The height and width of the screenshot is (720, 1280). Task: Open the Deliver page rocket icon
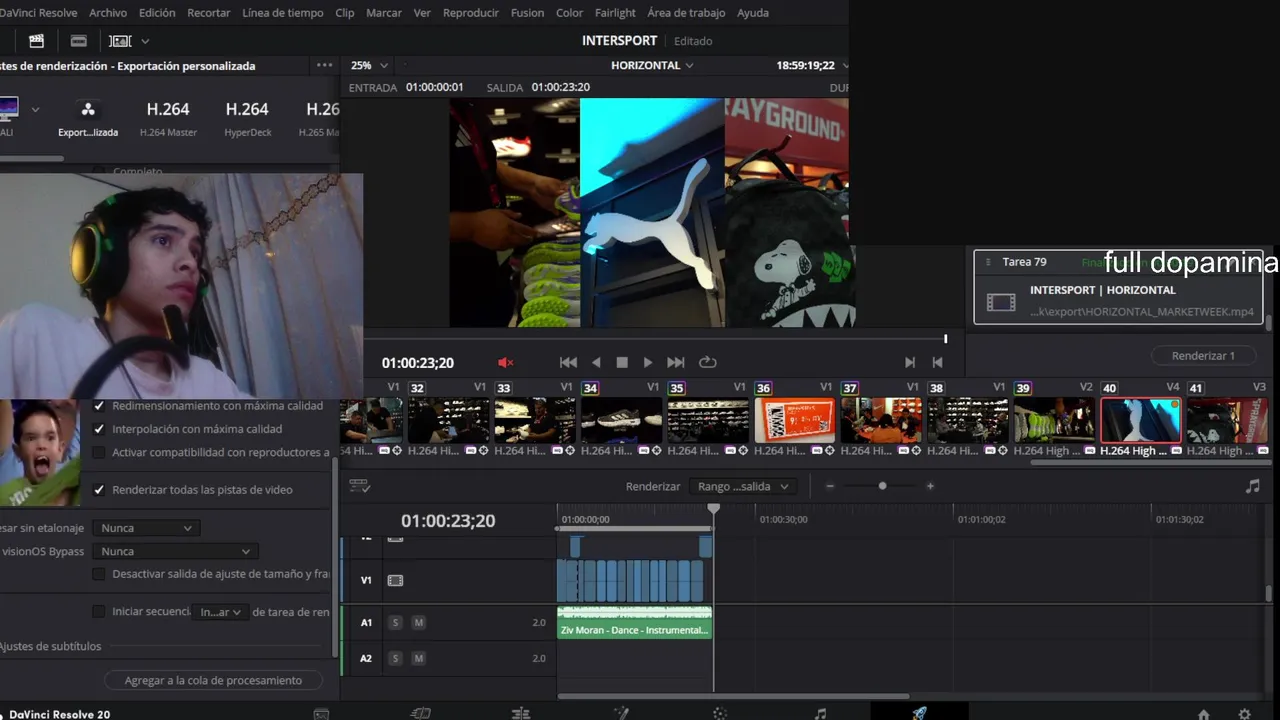tap(919, 713)
